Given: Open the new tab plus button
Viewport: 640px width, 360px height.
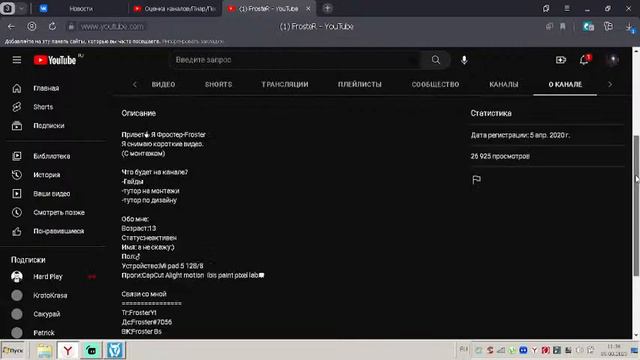Looking at the screenshot, I should [x=327, y=8].
